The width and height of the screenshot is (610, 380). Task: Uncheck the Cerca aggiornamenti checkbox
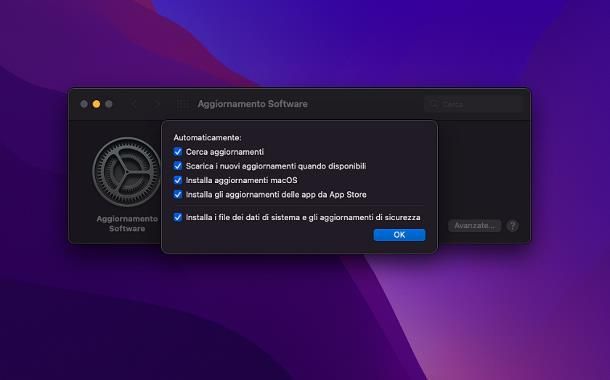tap(178, 152)
